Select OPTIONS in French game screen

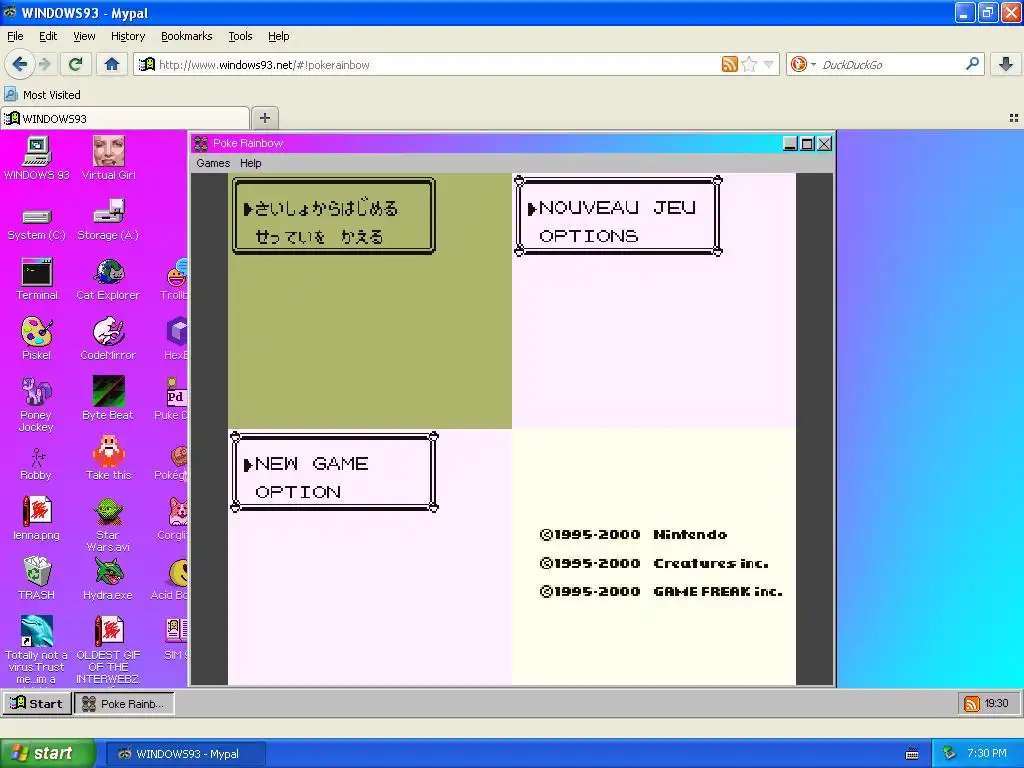tap(588, 236)
